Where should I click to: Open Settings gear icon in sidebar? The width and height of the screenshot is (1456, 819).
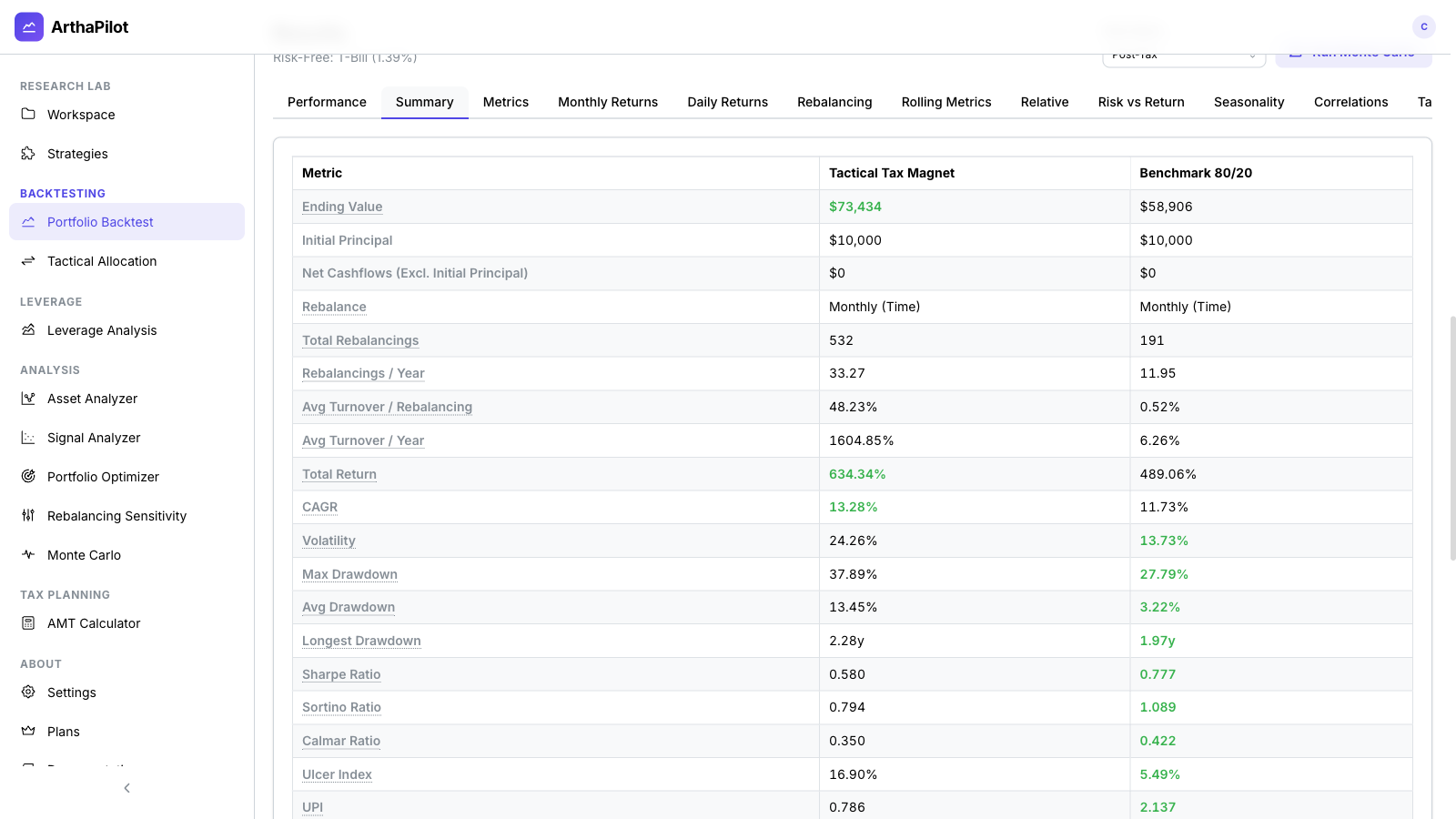(28, 693)
